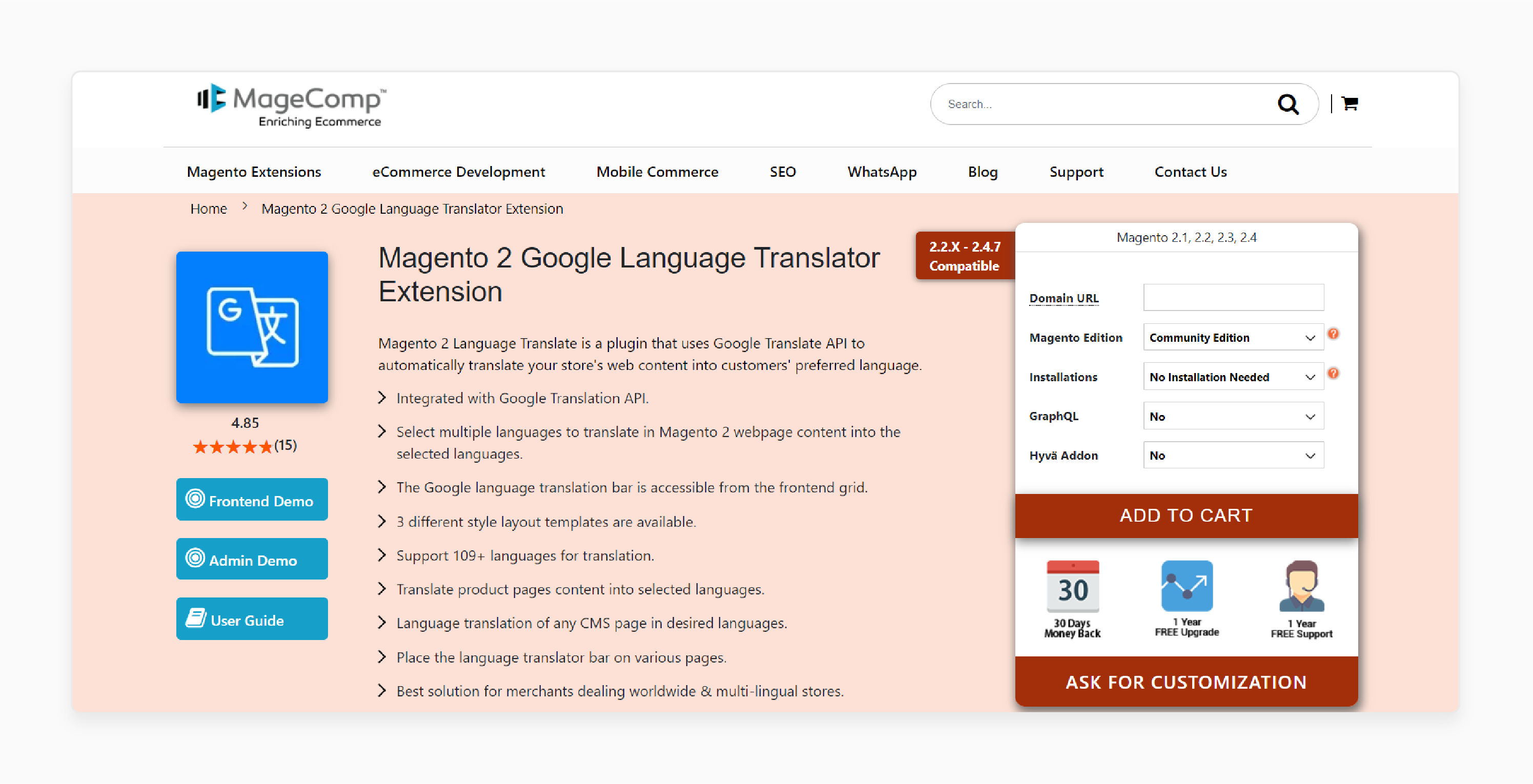Click ASK FOR CUSTOMIZATION button
The image size is (1533, 784).
click(1186, 682)
